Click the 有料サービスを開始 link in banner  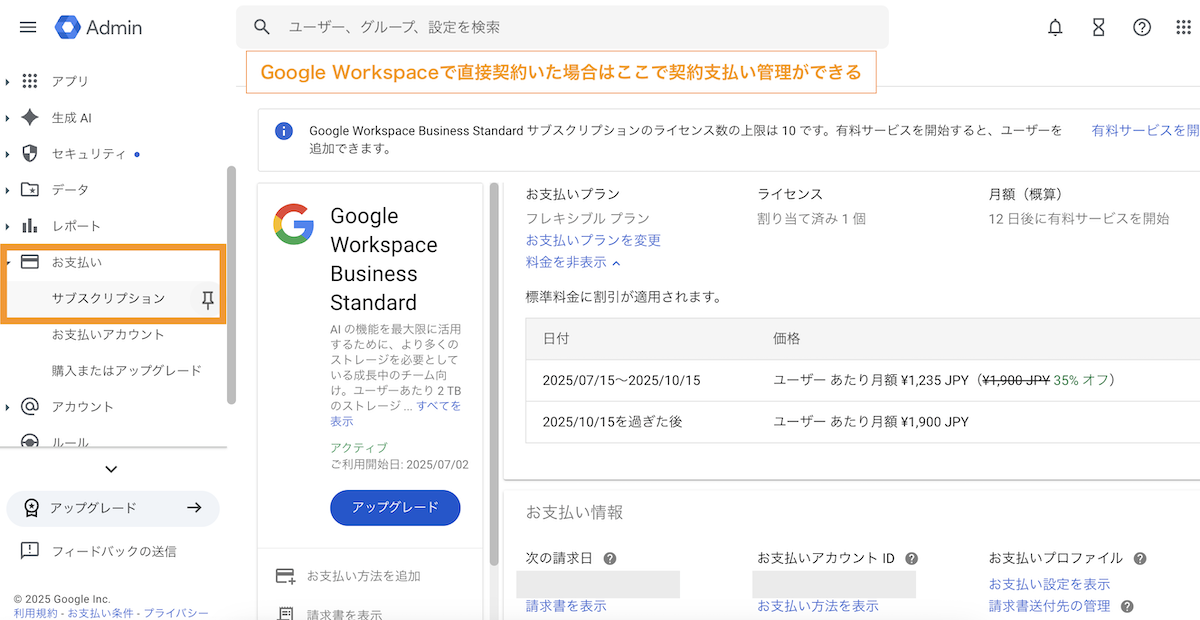pos(1146,130)
